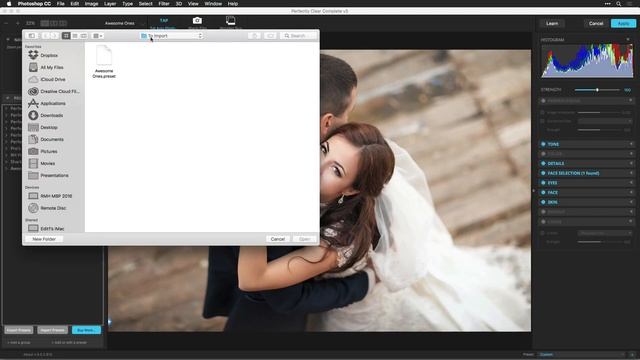Image resolution: width=640 pixels, height=360 pixels.
Task: Toggle the file dialog sidebar
Action: pyautogui.click(x=31, y=36)
